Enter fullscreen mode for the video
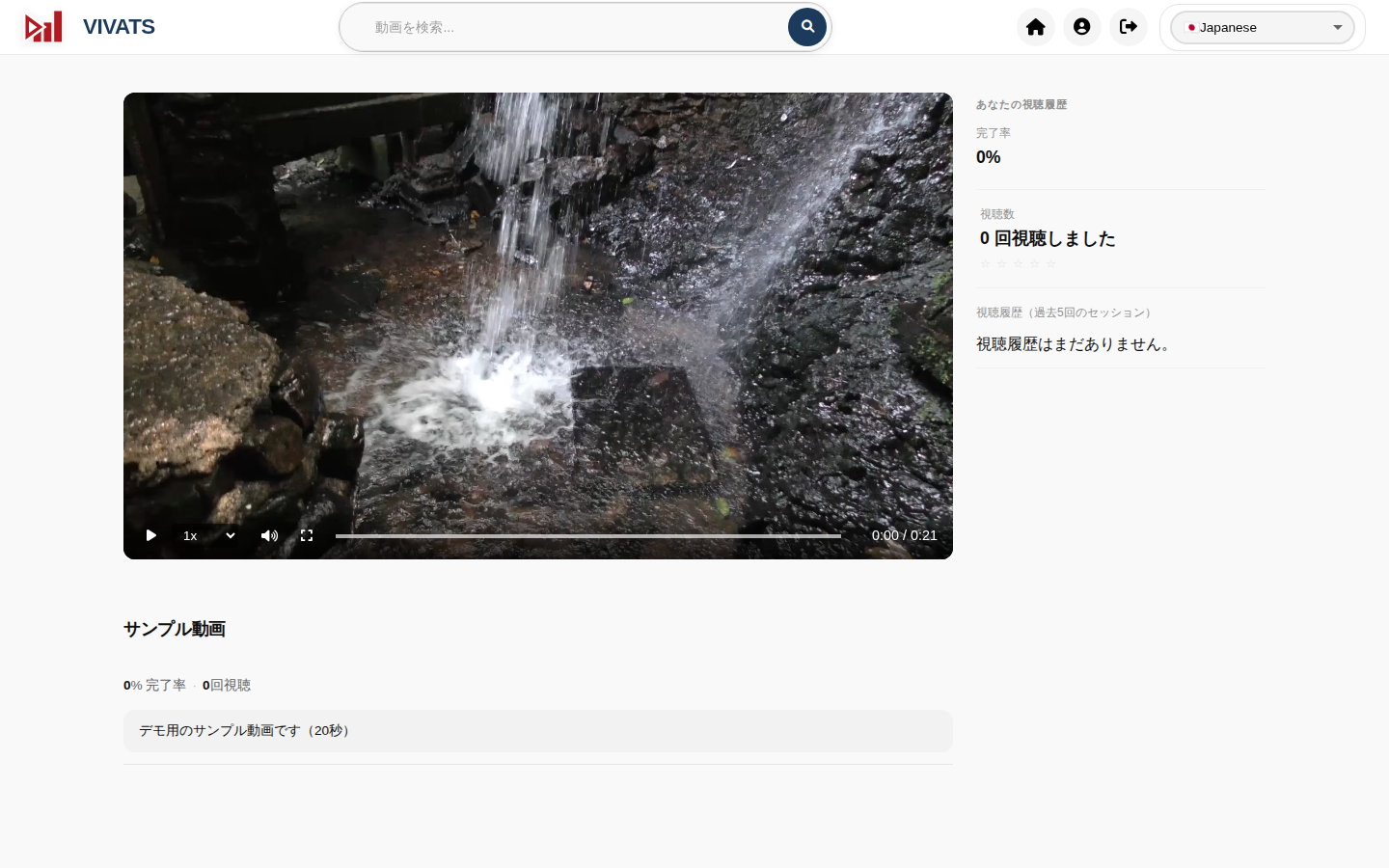This screenshot has width=1389, height=868. tap(307, 535)
